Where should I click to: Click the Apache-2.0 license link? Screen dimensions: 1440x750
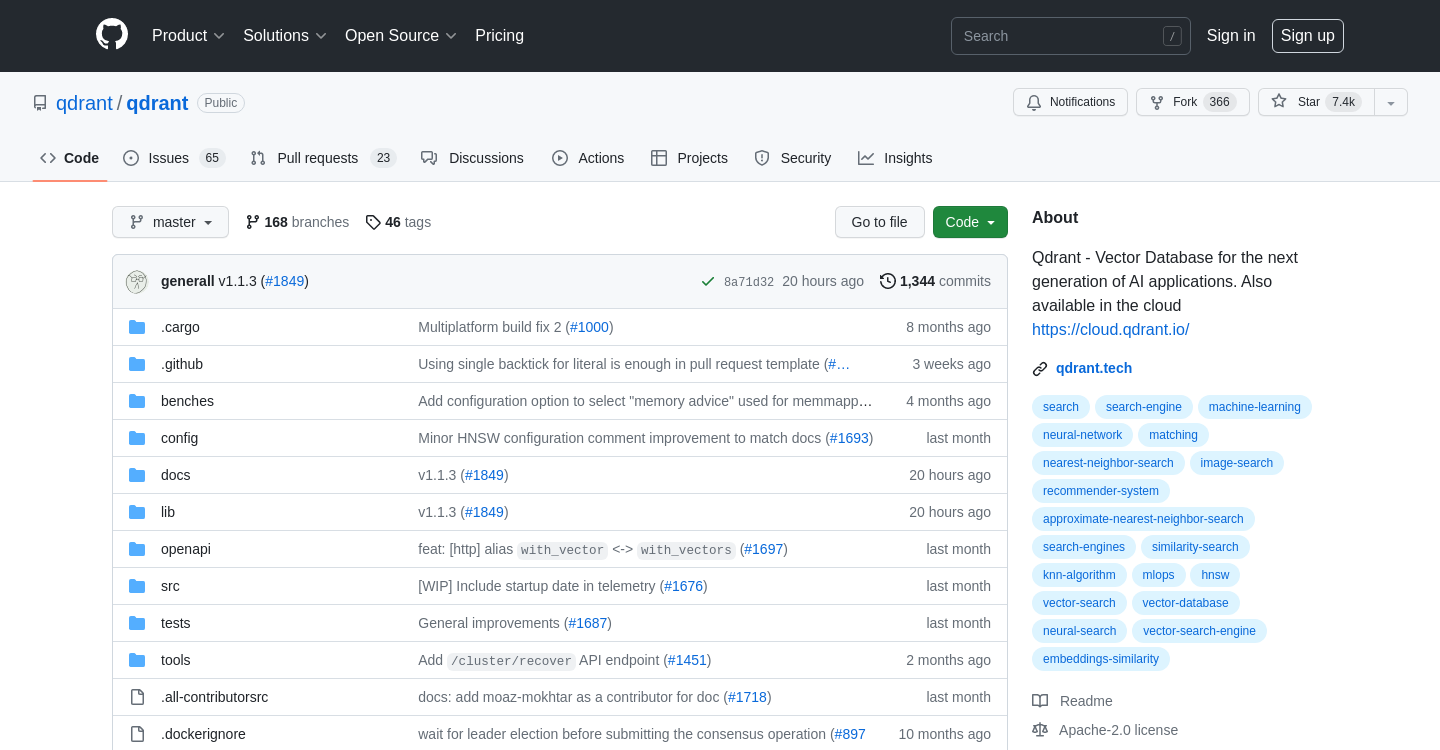pos(1118,730)
